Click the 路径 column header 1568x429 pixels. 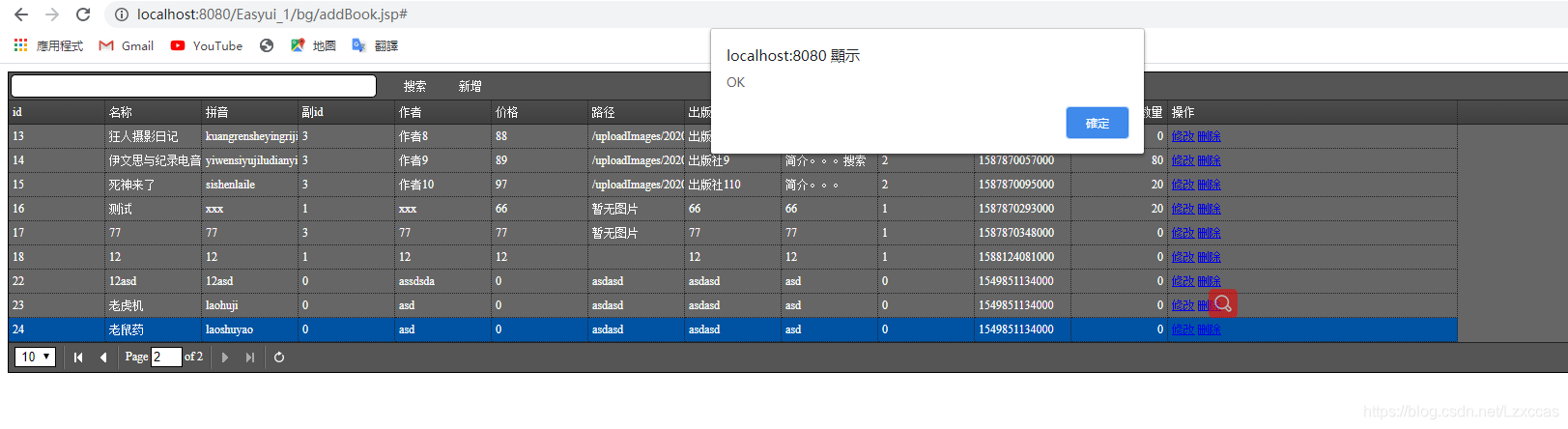tap(637, 112)
